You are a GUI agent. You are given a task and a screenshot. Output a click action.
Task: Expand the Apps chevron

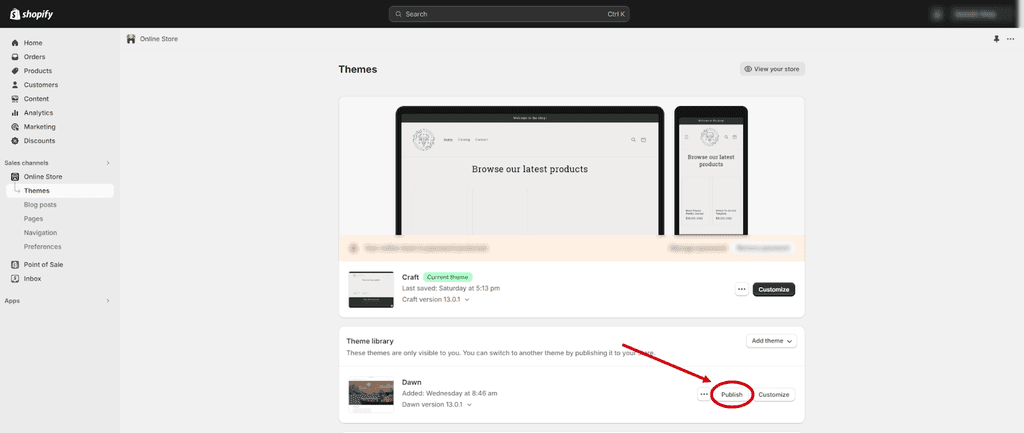[108, 301]
